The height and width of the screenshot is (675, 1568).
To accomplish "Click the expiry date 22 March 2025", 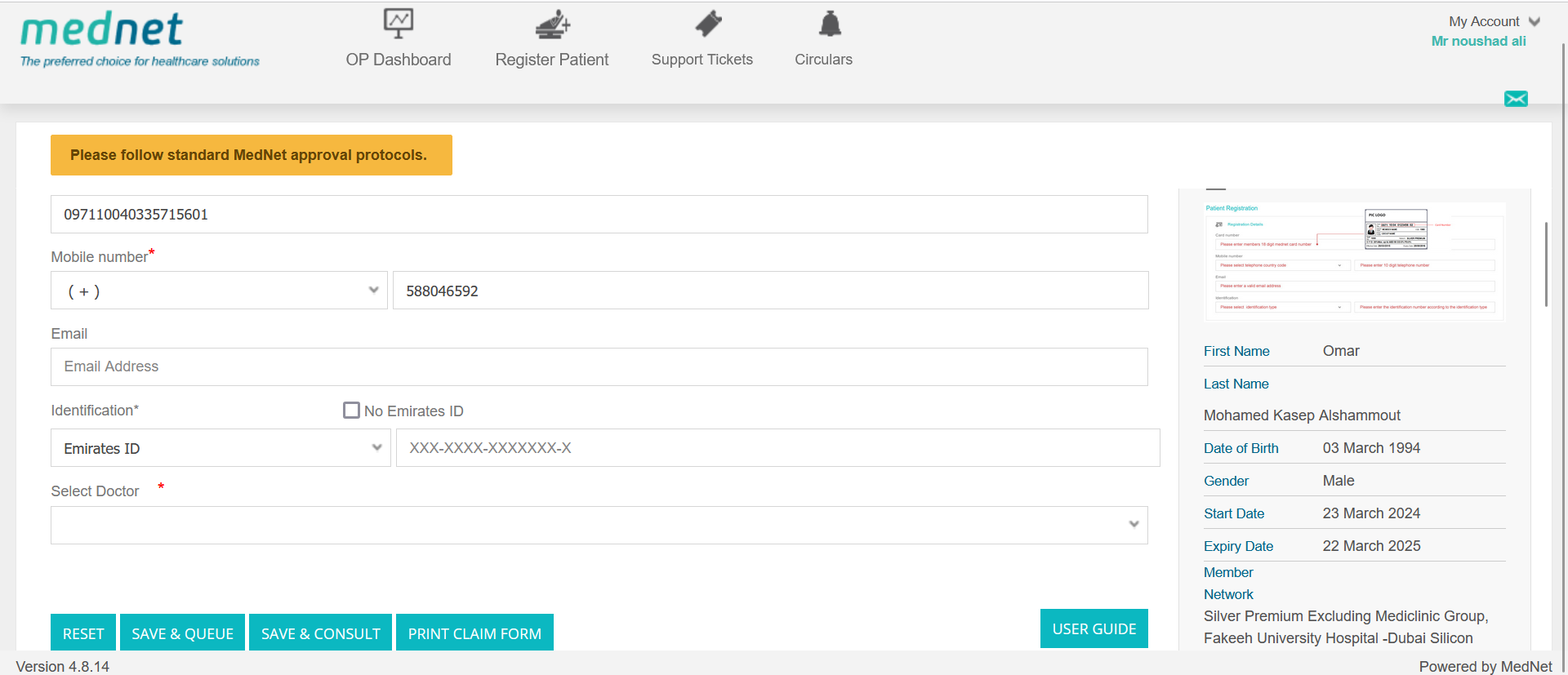I will [x=1371, y=546].
